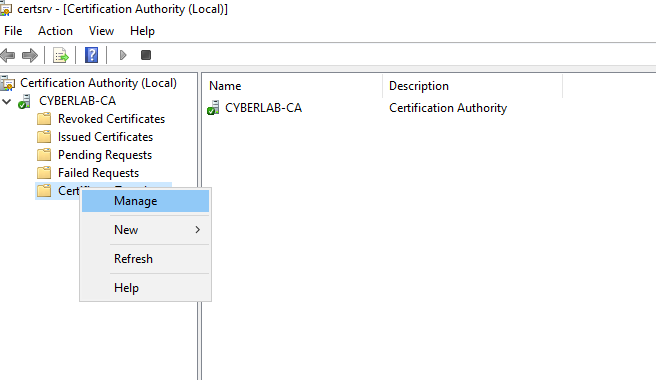Image resolution: width=656 pixels, height=380 pixels.
Task: Click the CYBERLAB-CA server icon in tree
Action: [25, 101]
